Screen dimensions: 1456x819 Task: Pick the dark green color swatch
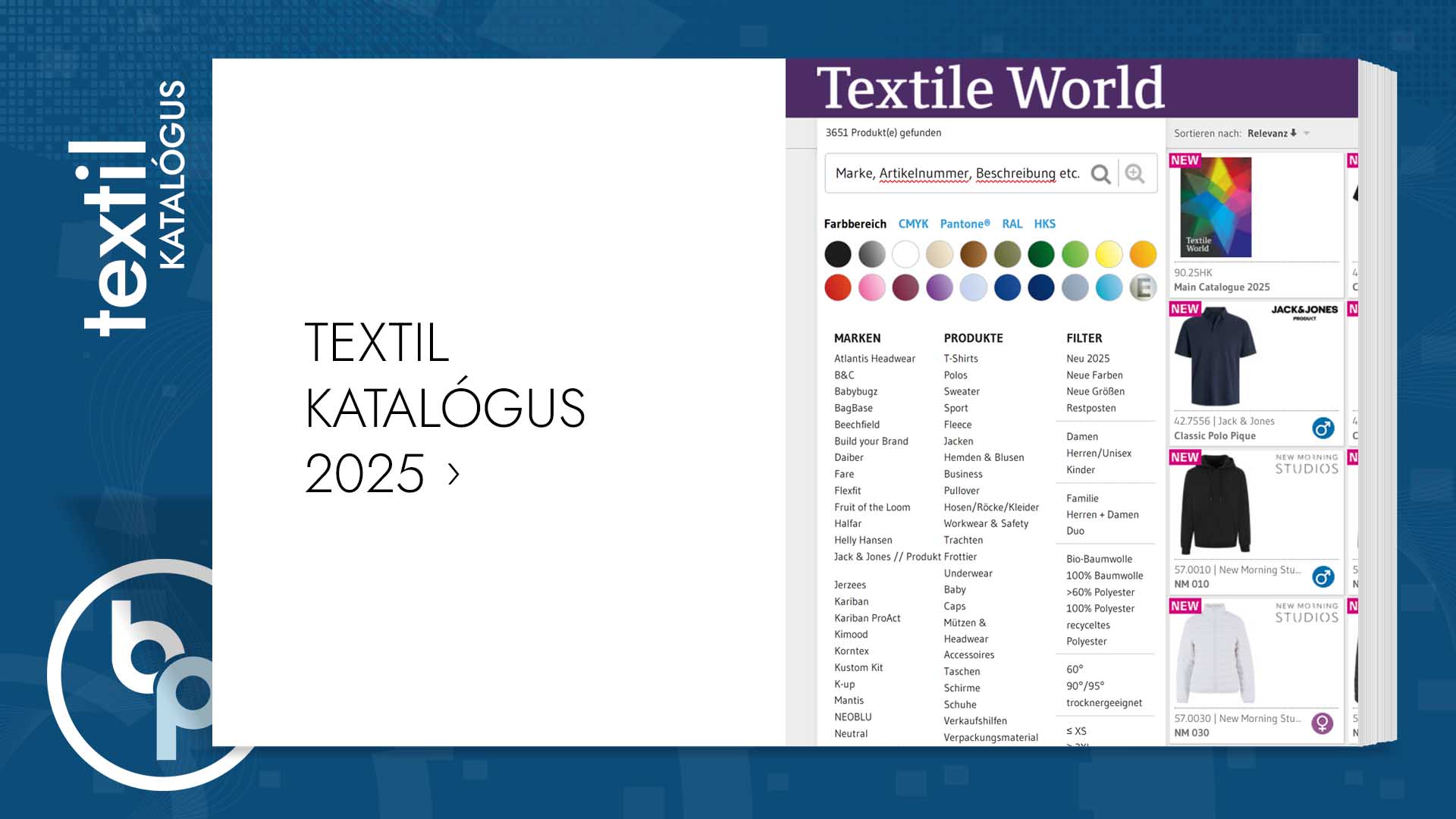pos(1041,254)
